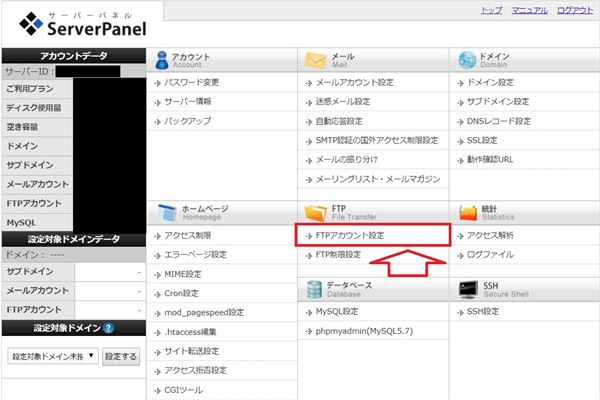Open MIME設定

click(x=183, y=274)
